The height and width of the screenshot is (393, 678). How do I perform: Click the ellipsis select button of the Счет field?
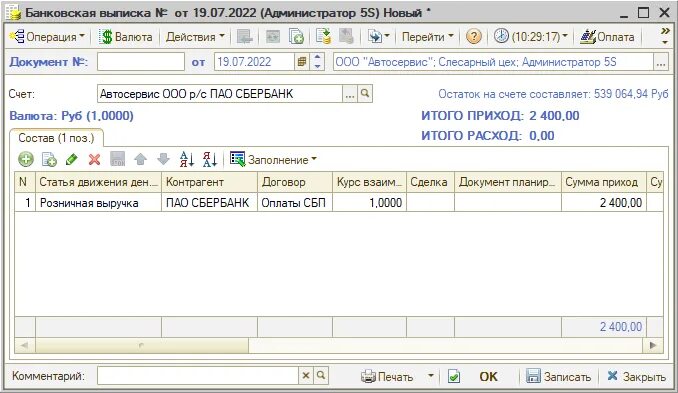[350, 94]
